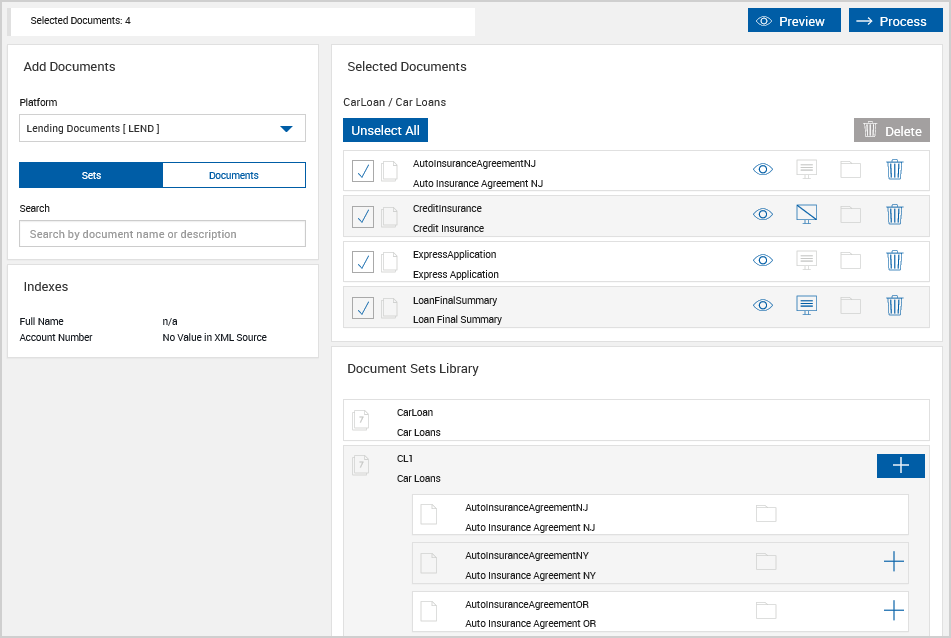Delete AutoInsuranceAgreementNJ with its trash icon

pos(895,169)
